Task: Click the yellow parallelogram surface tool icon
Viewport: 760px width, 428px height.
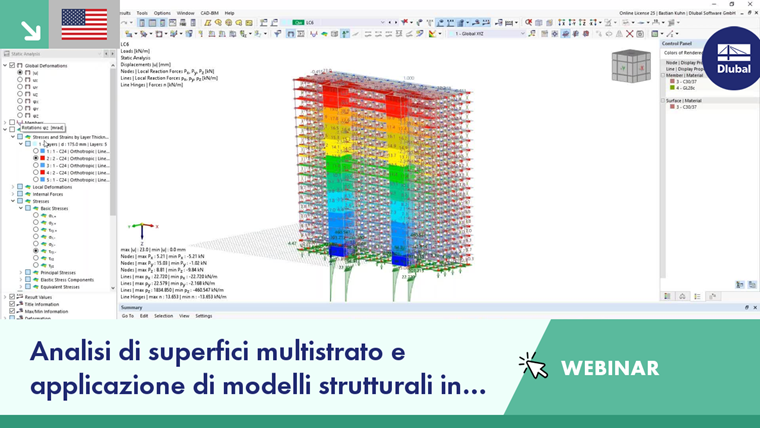Action: click(207, 23)
